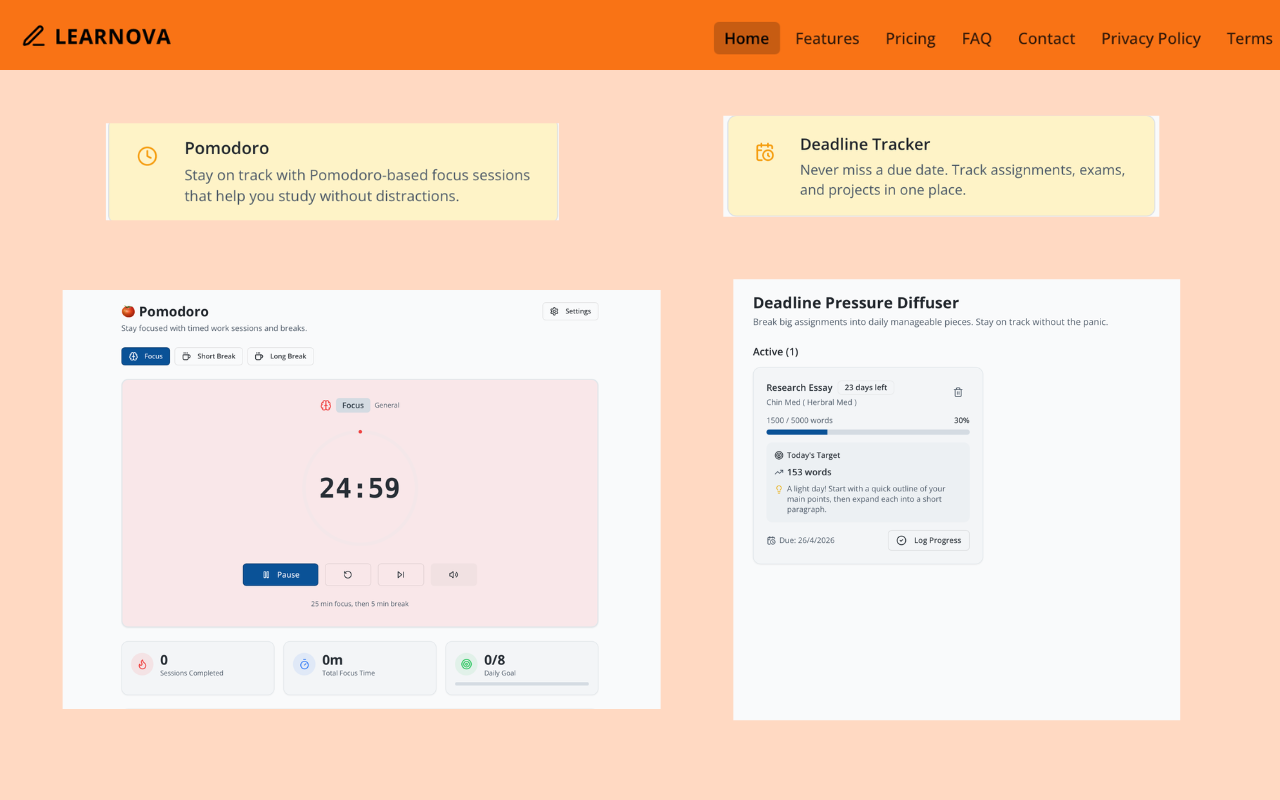Switch to the Short Break tab
Viewport: 1280px width, 800px height.
click(x=209, y=356)
